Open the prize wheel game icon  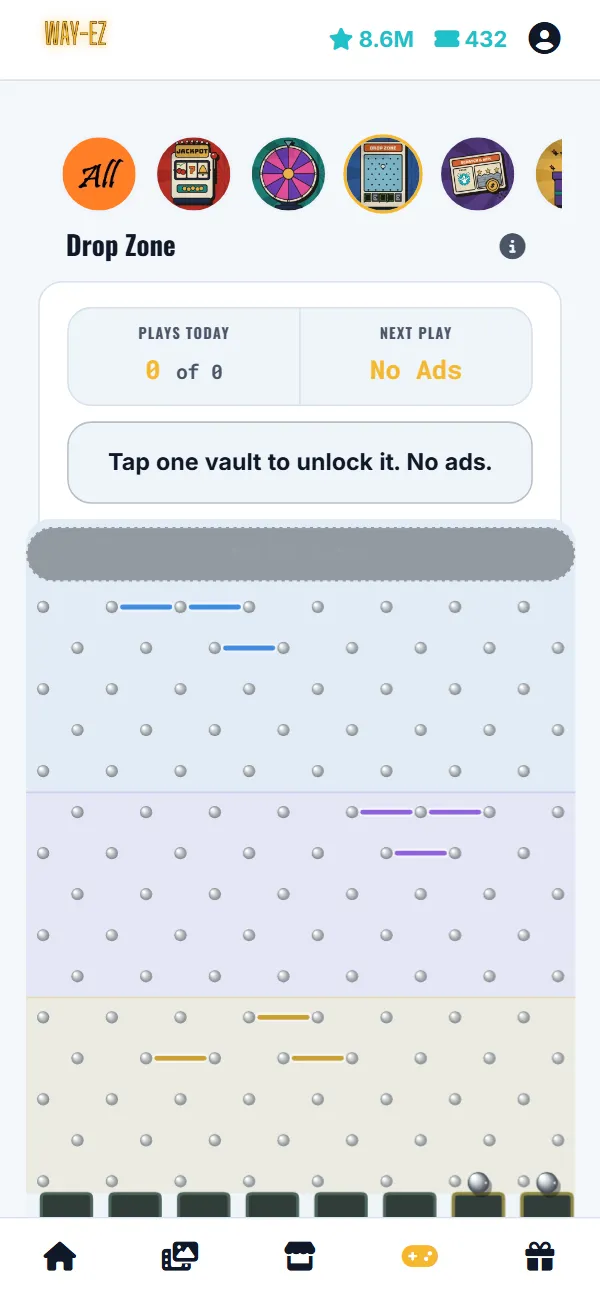pos(288,174)
